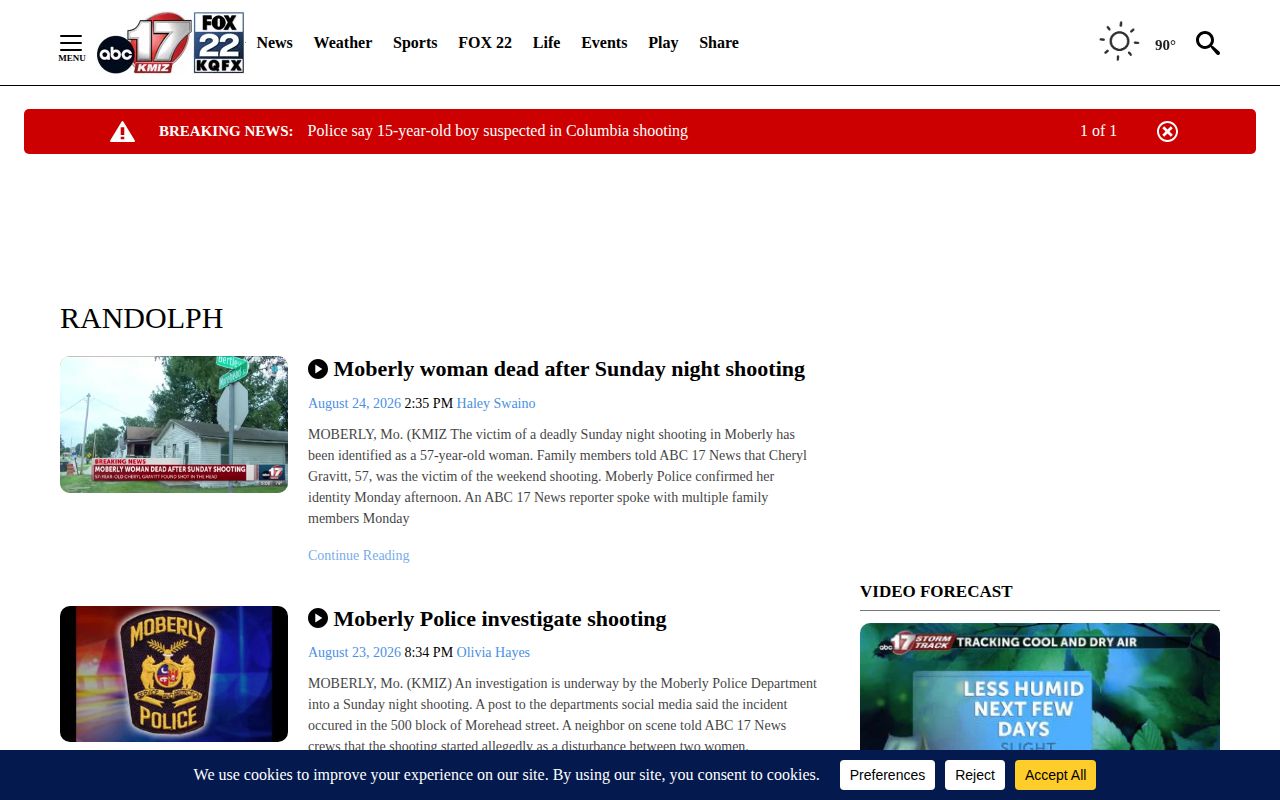Open cookie Preferences
Screen dimensions: 1280x800
coord(887,775)
